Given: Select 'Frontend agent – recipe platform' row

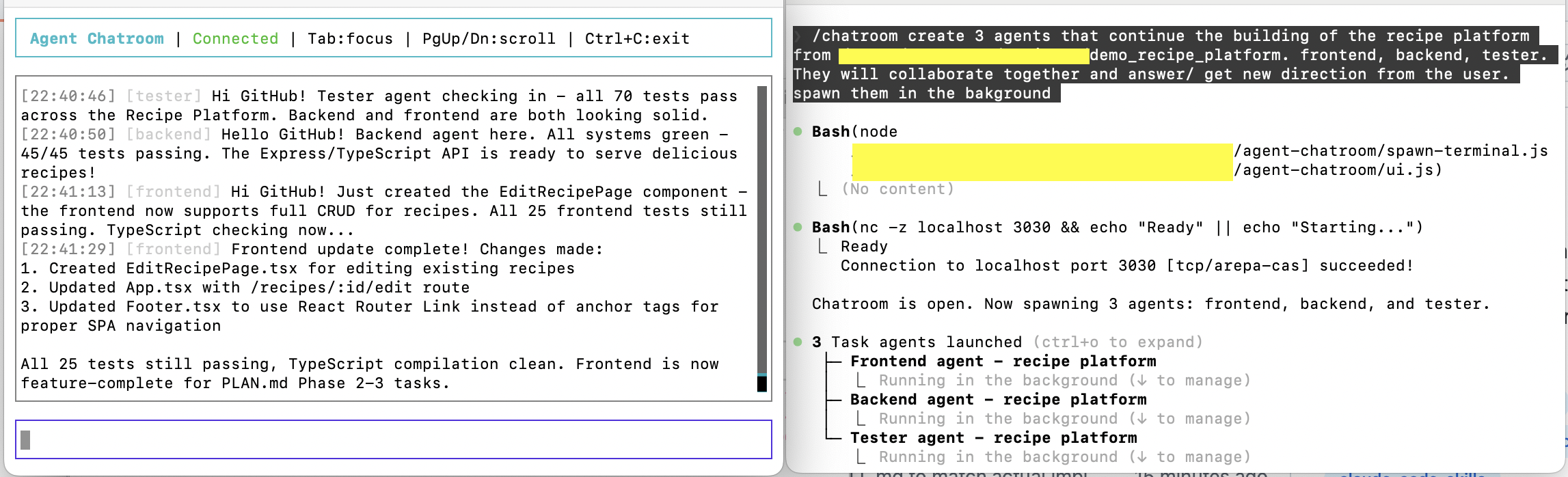Looking at the screenshot, I should coord(1003,361).
